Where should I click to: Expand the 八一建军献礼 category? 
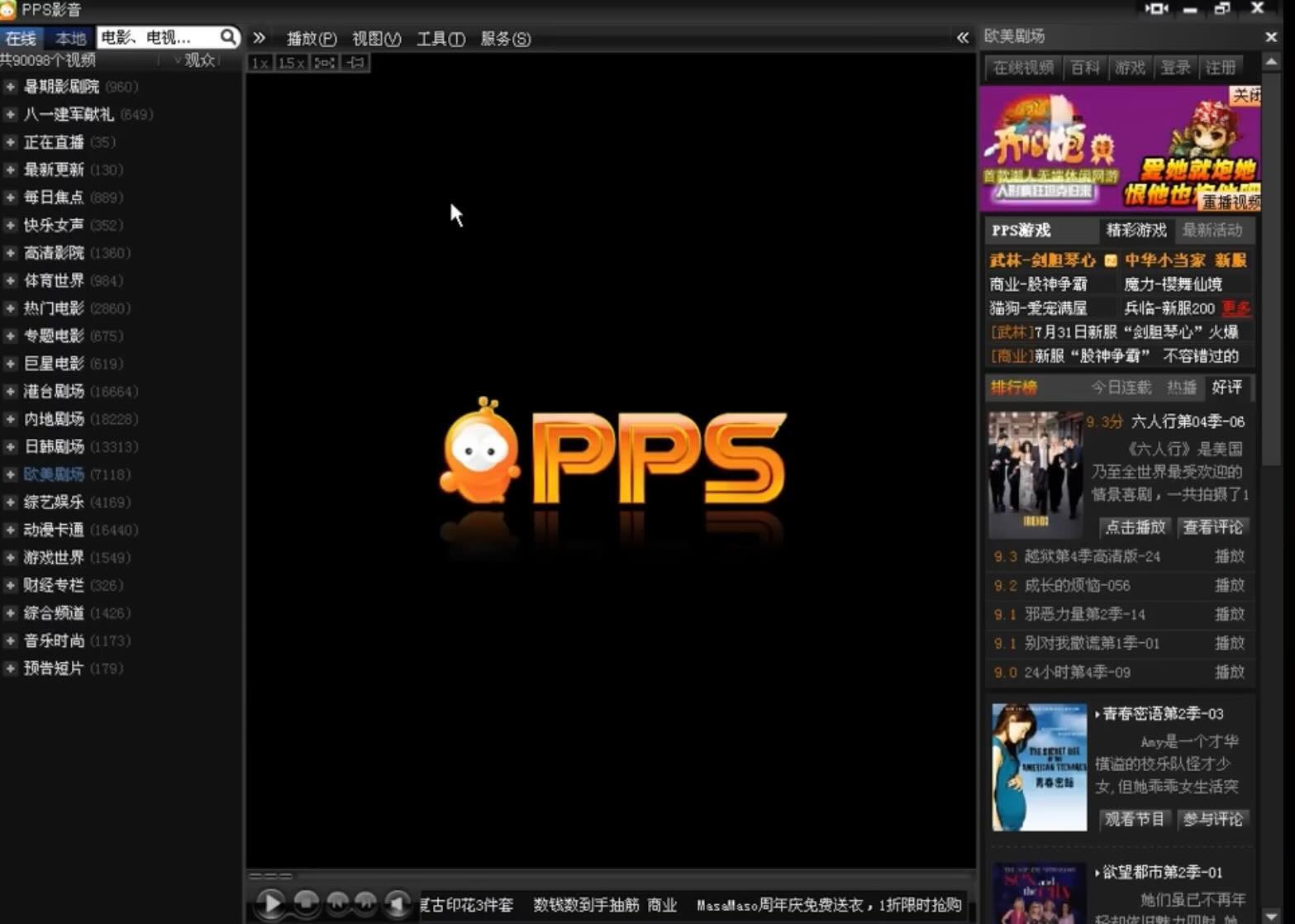click(x=10, y=114)
